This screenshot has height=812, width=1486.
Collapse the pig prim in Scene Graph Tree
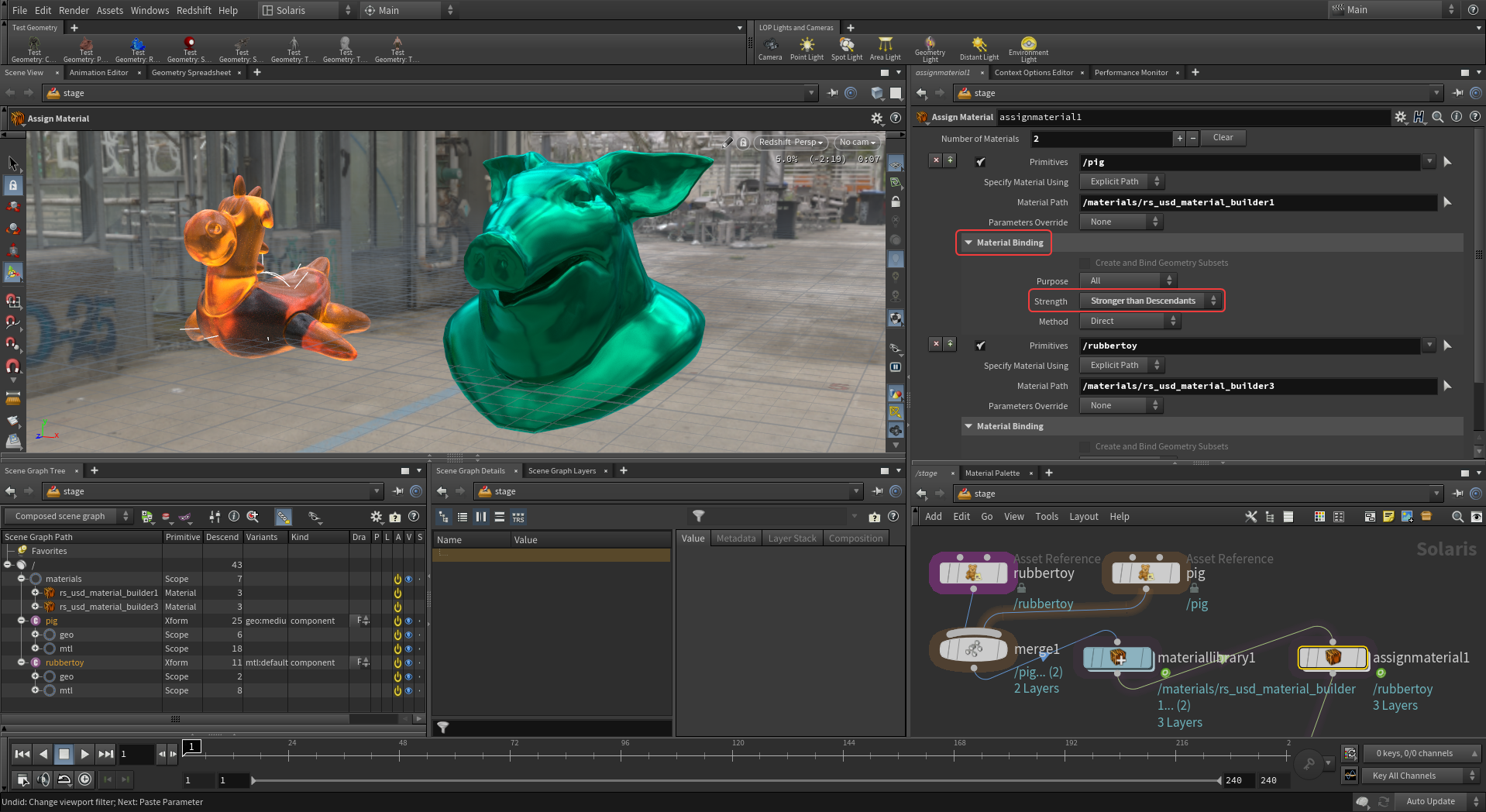tap(22, 621)
